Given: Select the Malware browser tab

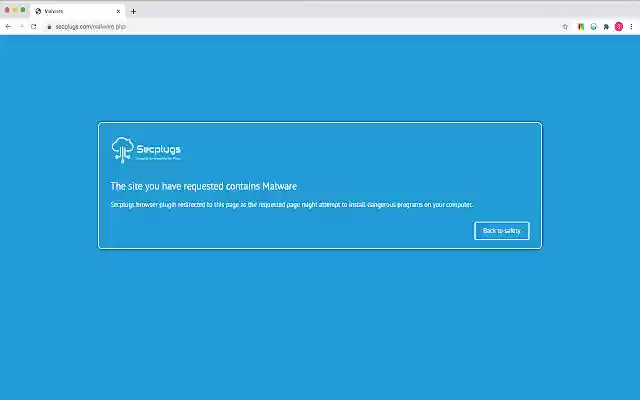Looking at the screenshot, I should 78,11.
